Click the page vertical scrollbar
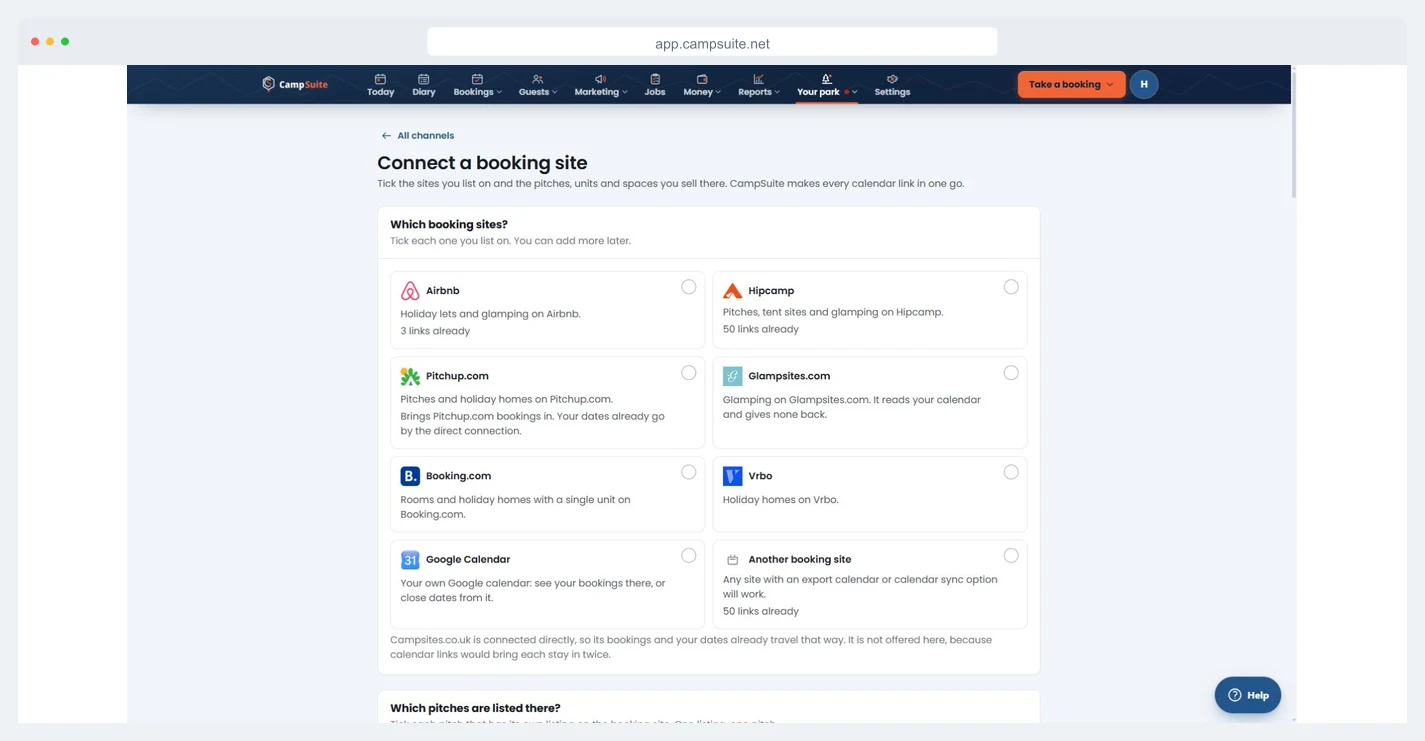 (1293, 135)
